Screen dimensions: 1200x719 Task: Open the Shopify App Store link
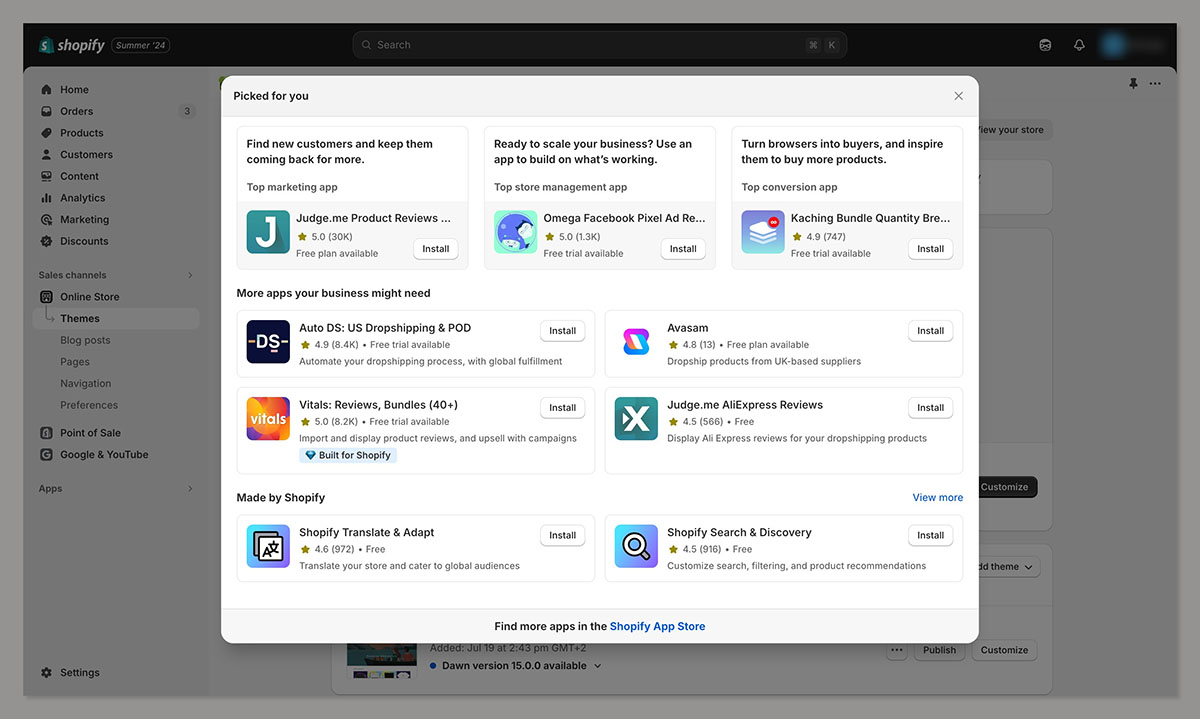tap(657, 626)
